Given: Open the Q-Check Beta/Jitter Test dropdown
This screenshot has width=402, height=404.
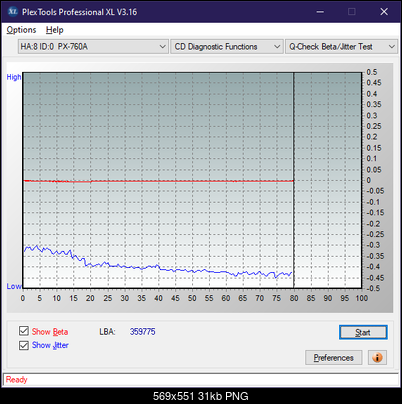Looking at the screenshot, I should coord(341,47).
